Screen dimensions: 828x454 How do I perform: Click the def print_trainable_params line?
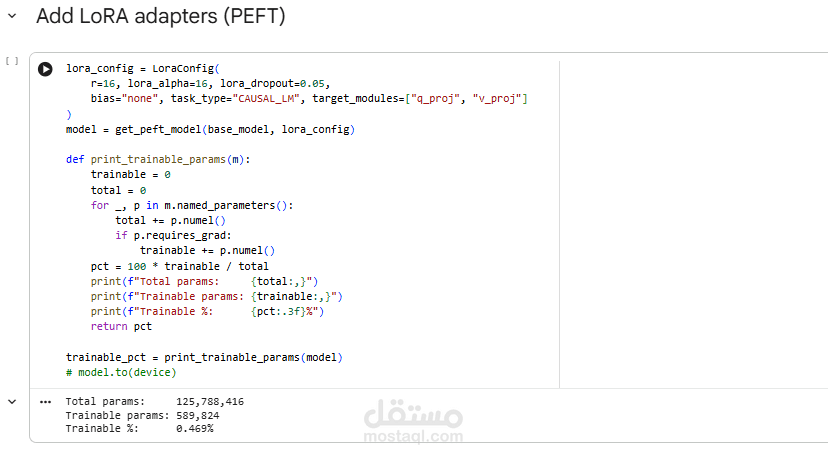[x=157, y=159]
